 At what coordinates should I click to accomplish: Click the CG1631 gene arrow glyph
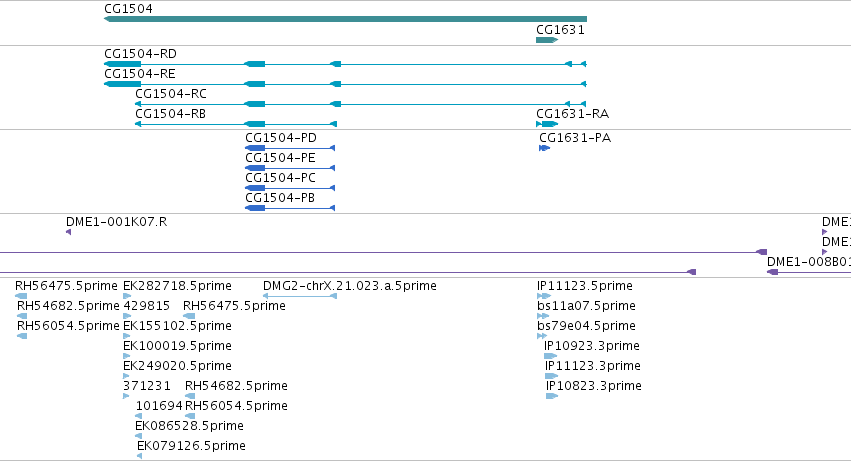pos(547,40)
